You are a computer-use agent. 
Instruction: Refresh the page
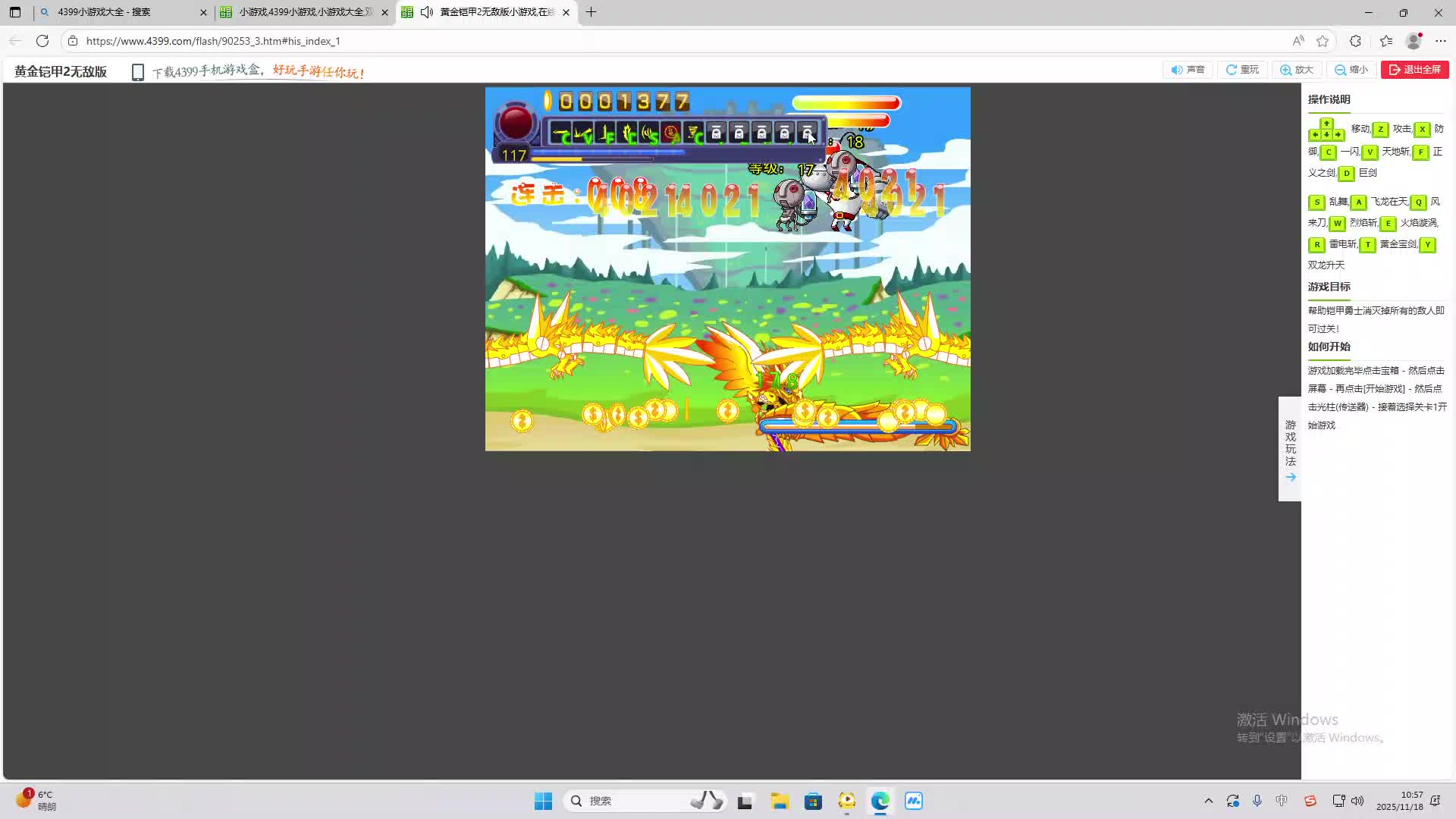click(x=42, y=41)
